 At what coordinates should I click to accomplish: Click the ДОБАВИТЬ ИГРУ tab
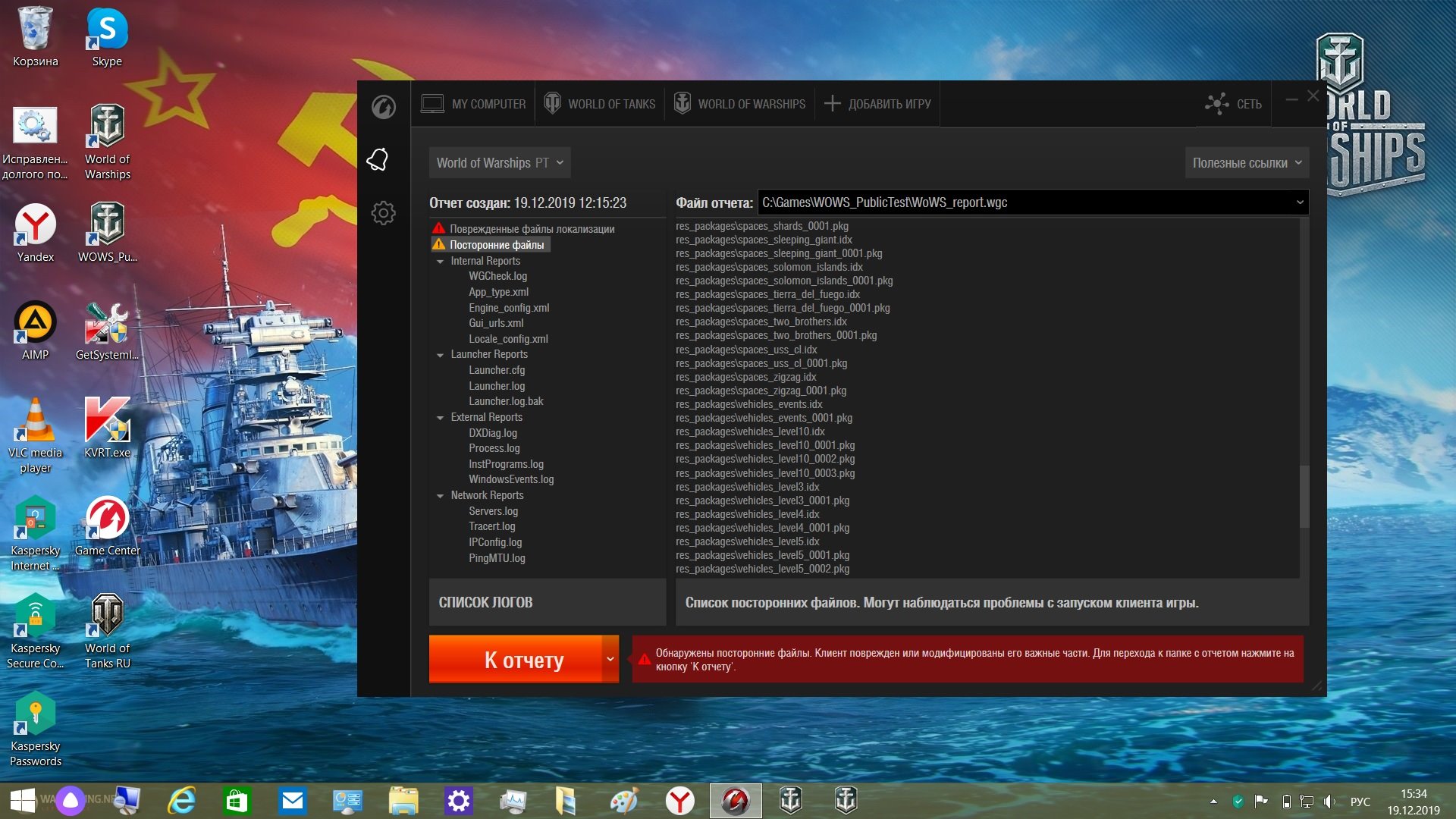pos(877,104)
